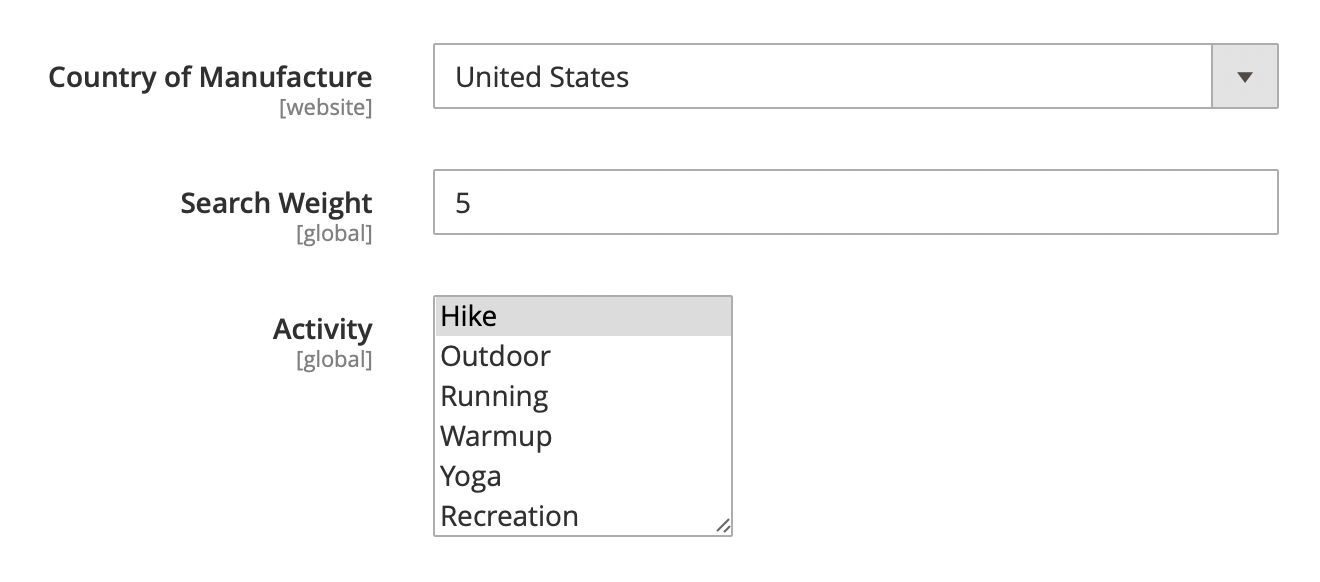The width and height of the screenshot is (1320, 582).
Task: Click the highlighted row in Activity listbox
Action: pyautogui.click(x=582, y=316)
